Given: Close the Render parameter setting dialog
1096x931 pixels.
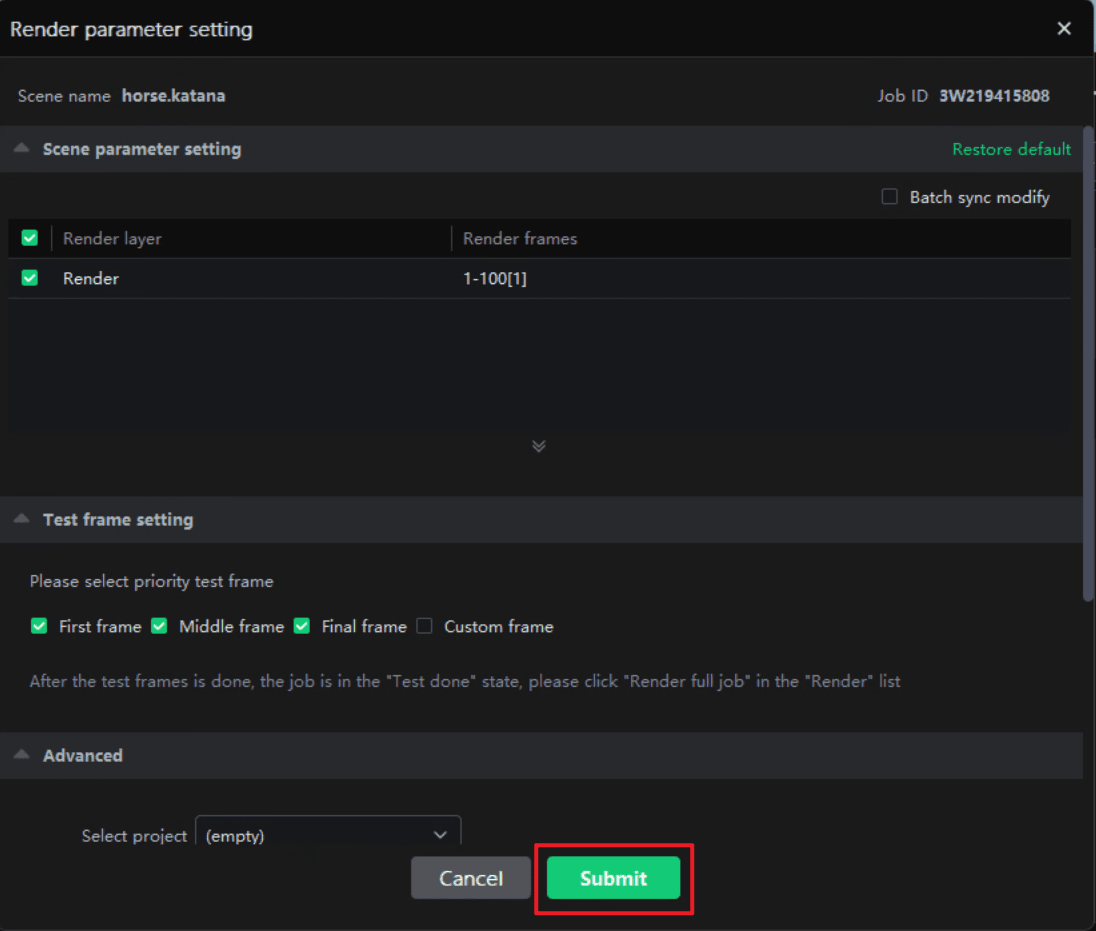Looking at the screenshot, I should coord(1064,29).
